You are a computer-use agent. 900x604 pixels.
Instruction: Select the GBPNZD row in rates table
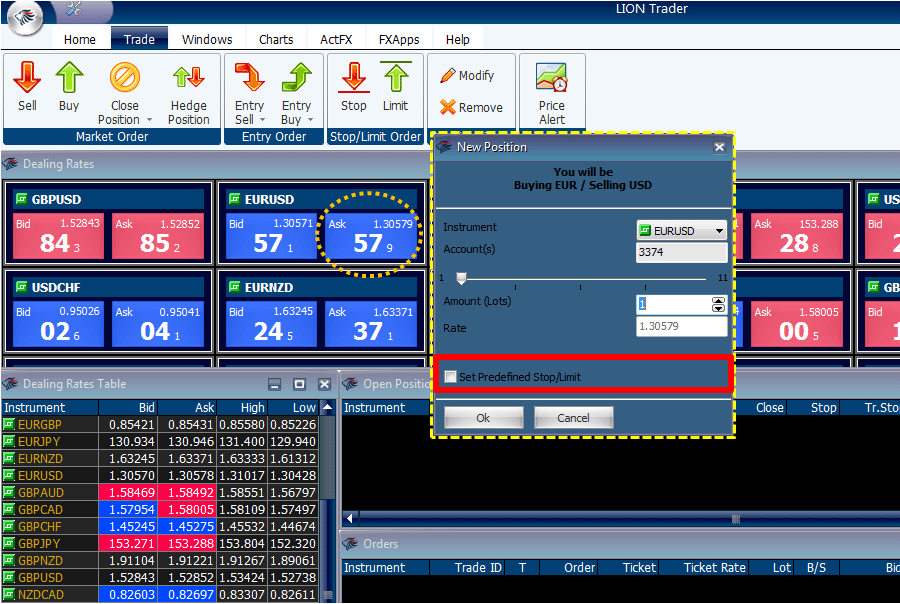160,560
